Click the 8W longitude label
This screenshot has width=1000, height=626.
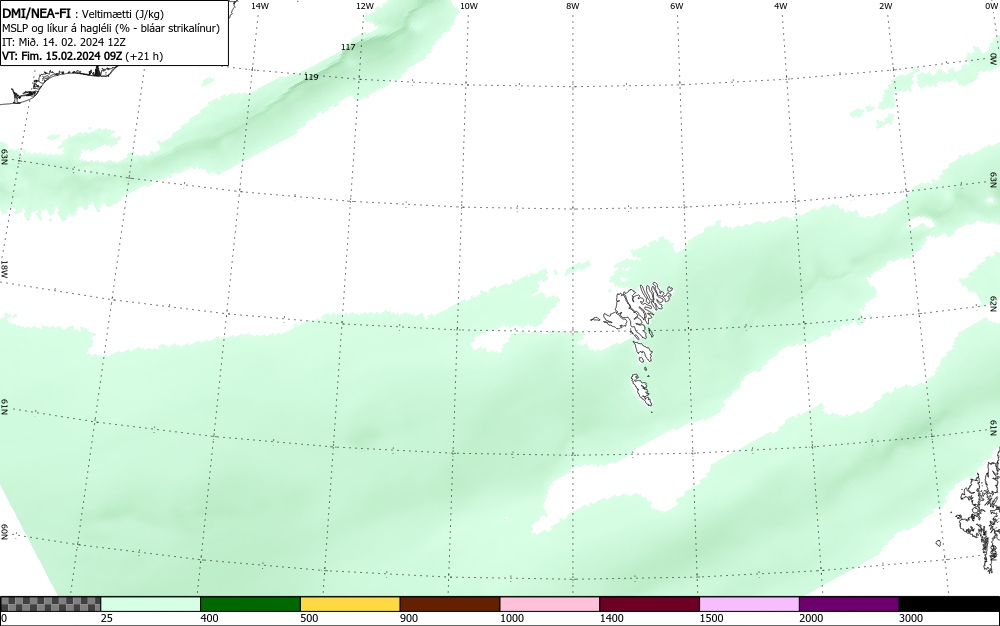(x=573, y=6)
